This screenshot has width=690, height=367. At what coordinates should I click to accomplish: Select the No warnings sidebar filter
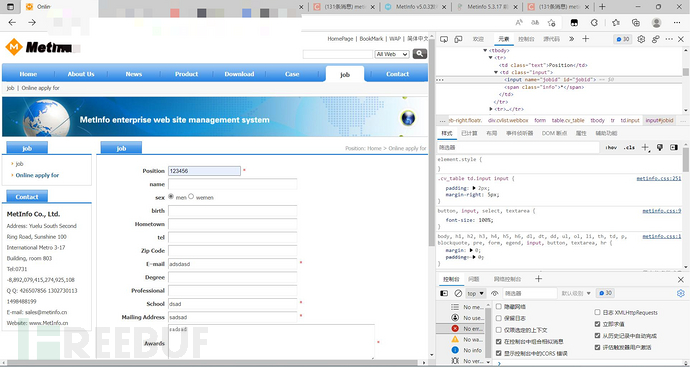461,340
